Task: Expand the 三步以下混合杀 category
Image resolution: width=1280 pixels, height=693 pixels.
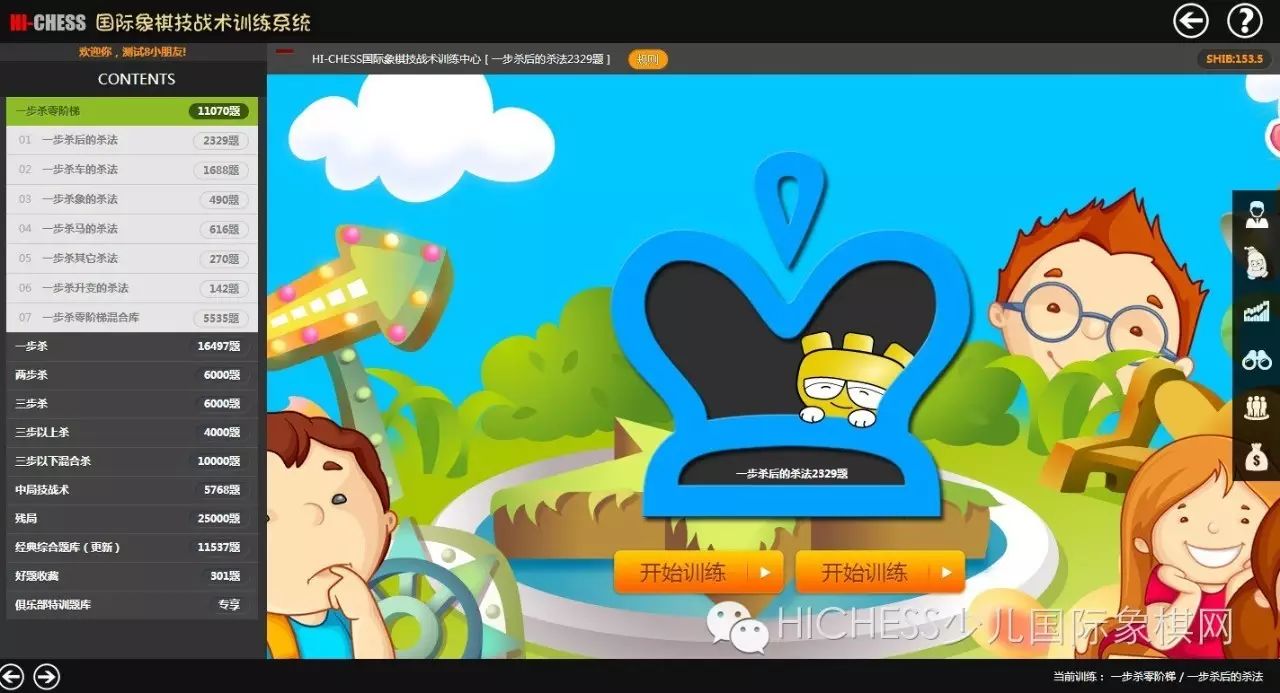Action: click(x=132, y=462)
